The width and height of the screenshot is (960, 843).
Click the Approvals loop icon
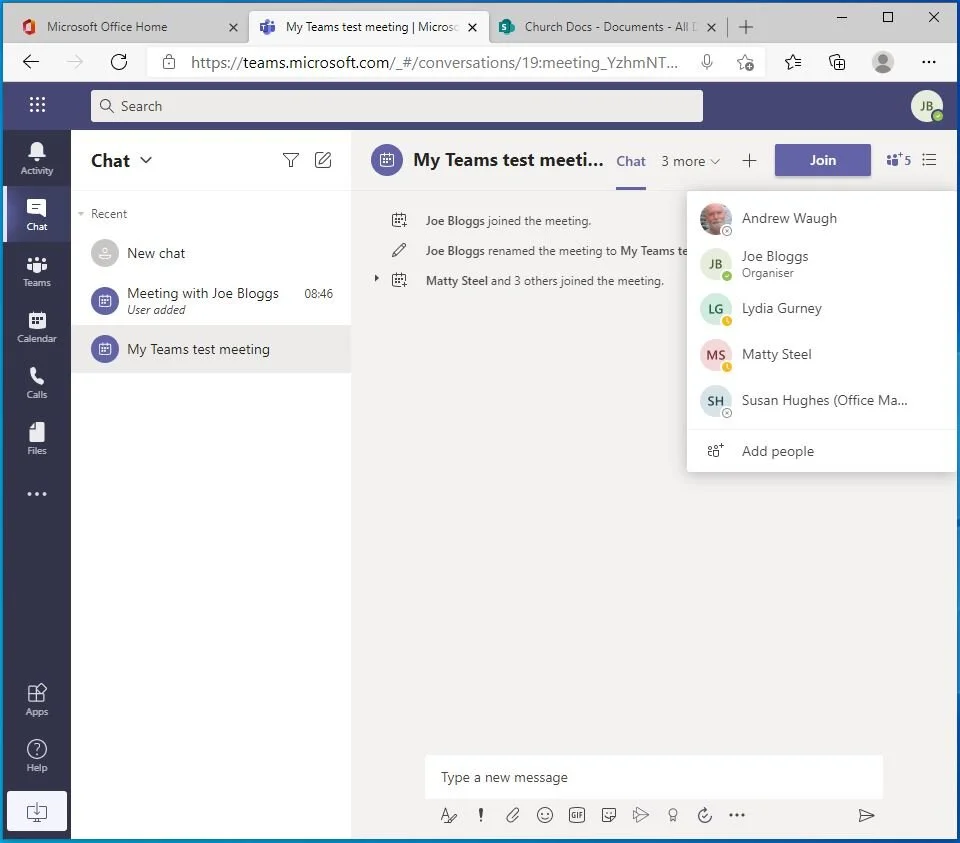pos(705,815)
